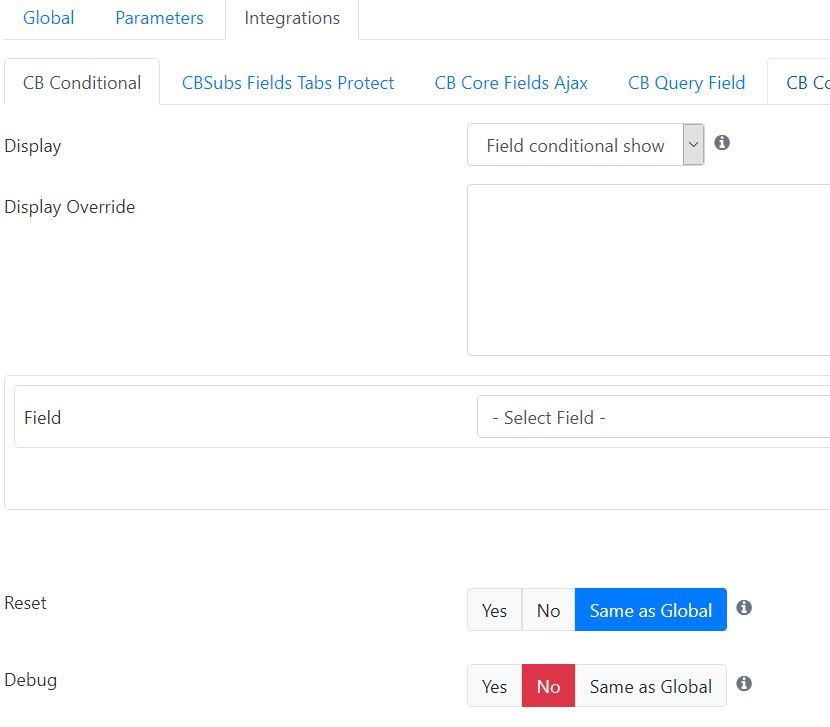This screenshot has height=727, width=830.
Task: Set Reset to No
Action: coord(548,610)
